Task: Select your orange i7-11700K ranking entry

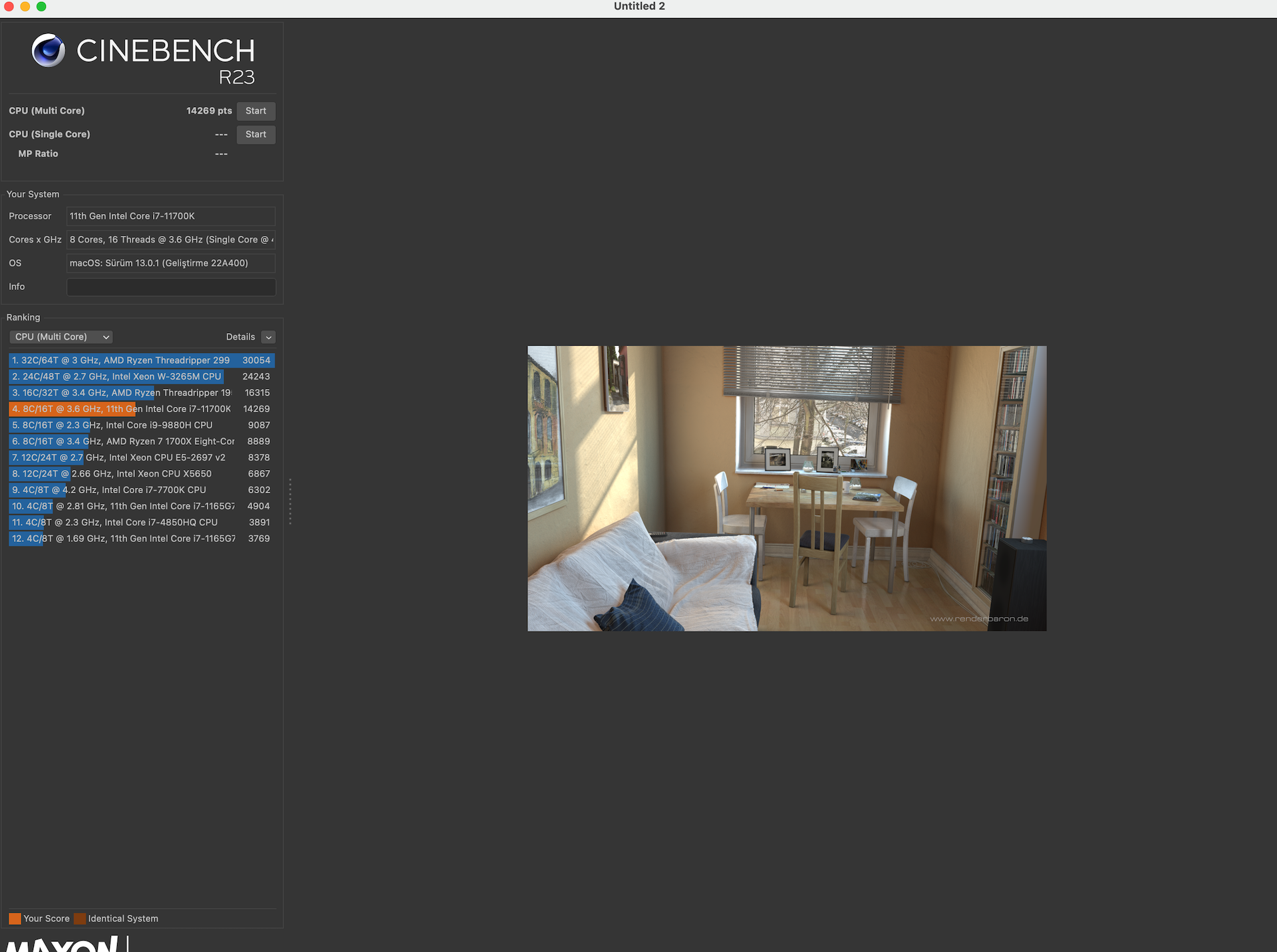Action: (x=123, y=409)
